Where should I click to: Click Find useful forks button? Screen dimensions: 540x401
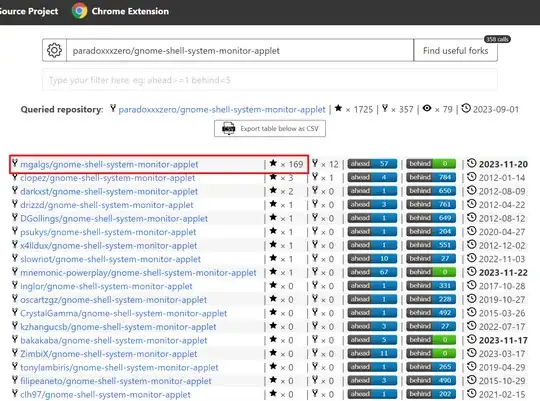click(x=455, y=51)
